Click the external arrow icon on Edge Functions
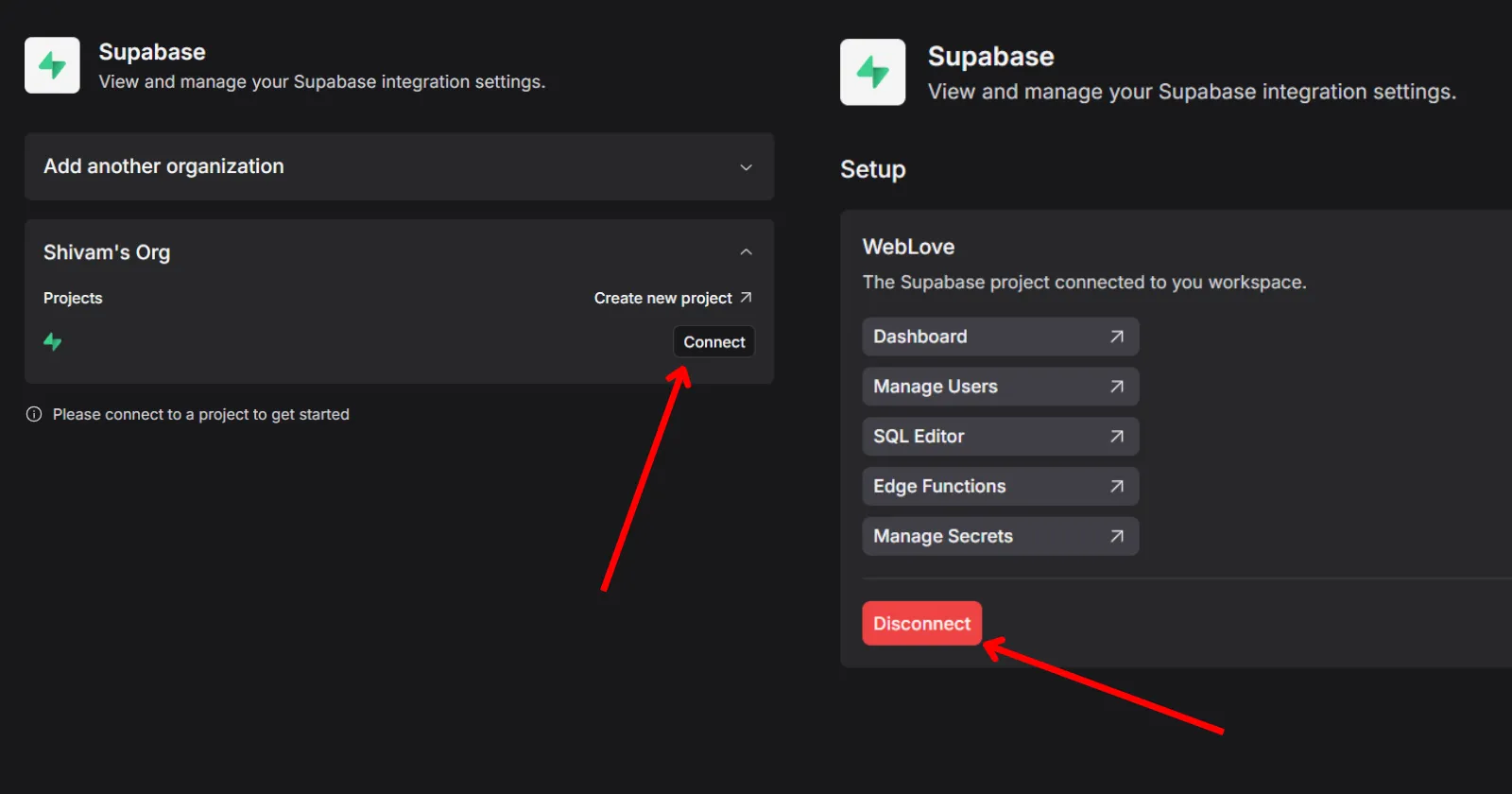This screenshot has height=794, width=1512. 1117,486
